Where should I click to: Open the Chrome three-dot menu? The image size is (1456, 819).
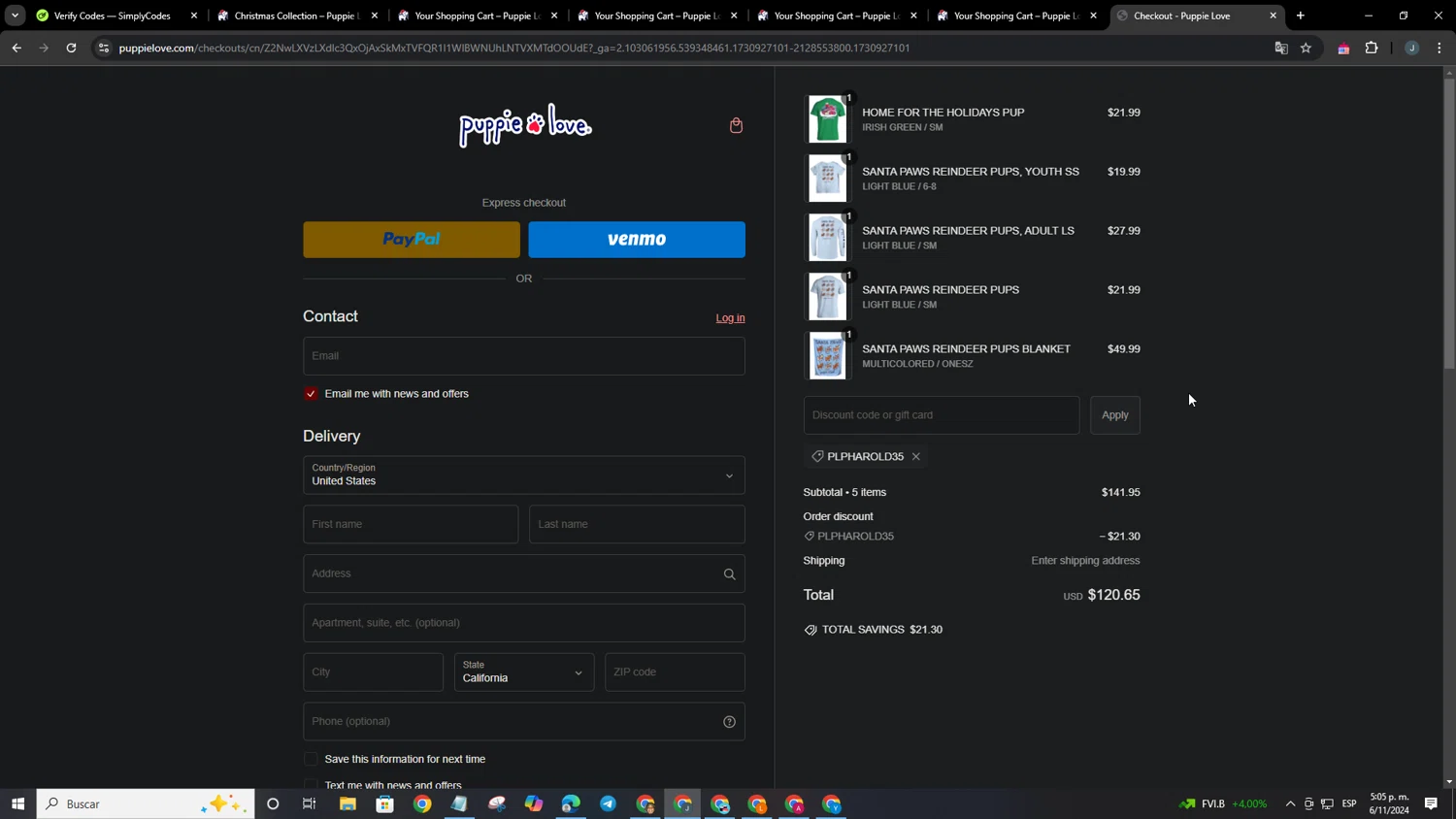(1439, 48)
